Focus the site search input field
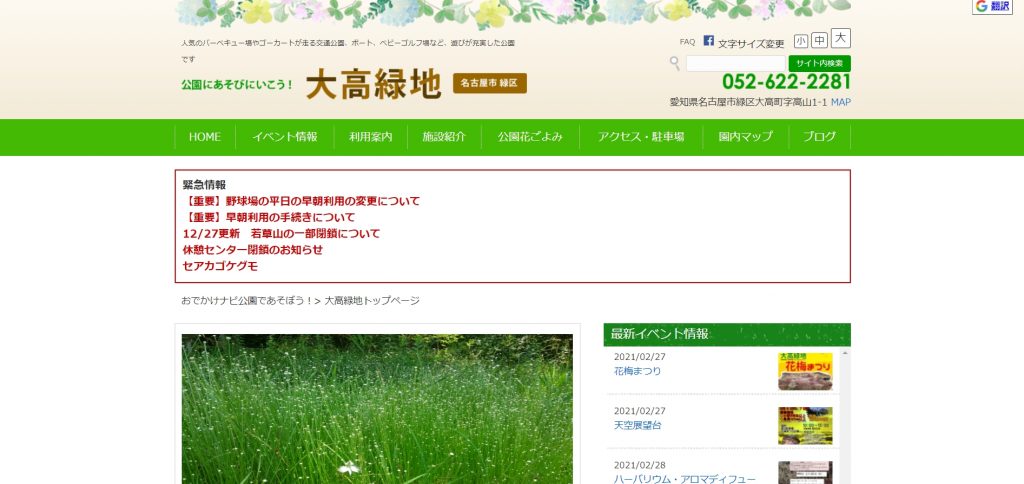The height and width of the screenshot is (484, 1024). (735, 63)
